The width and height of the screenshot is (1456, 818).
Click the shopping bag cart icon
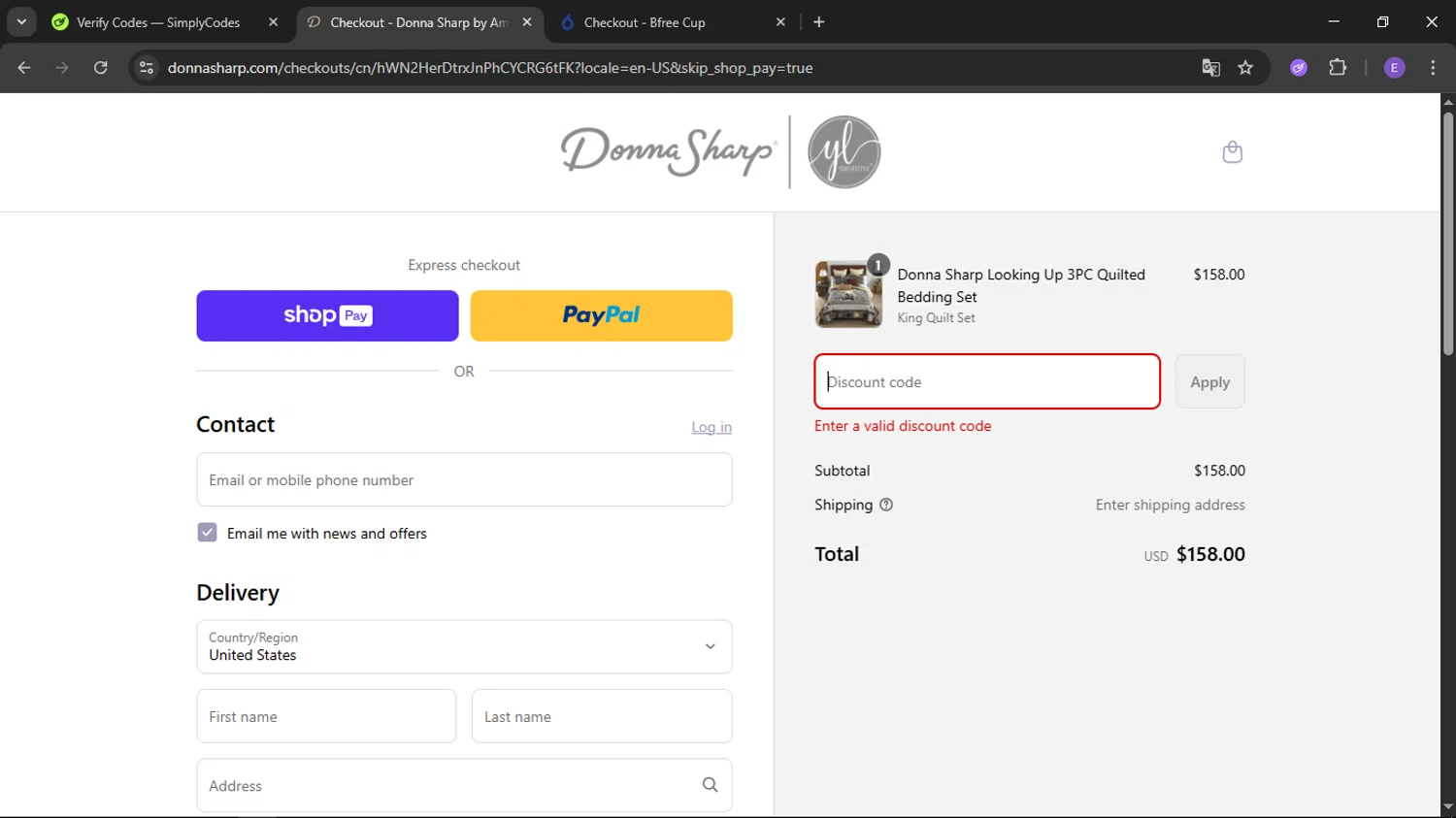pyautogui.click(x=1232, y=152)
